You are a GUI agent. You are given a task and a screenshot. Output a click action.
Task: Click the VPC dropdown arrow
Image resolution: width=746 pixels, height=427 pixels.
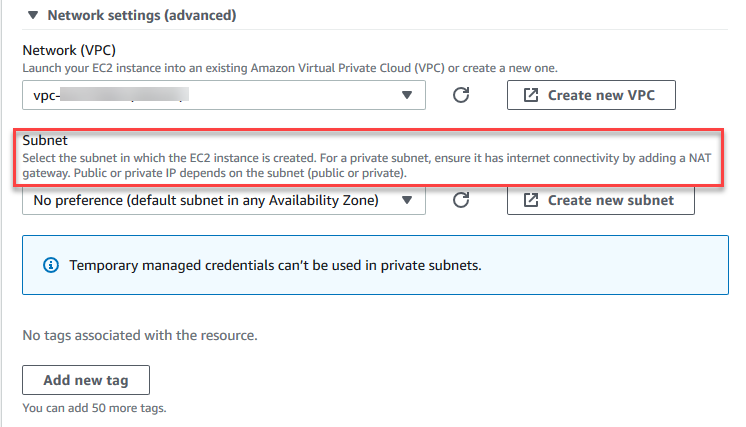click(407, 95)
